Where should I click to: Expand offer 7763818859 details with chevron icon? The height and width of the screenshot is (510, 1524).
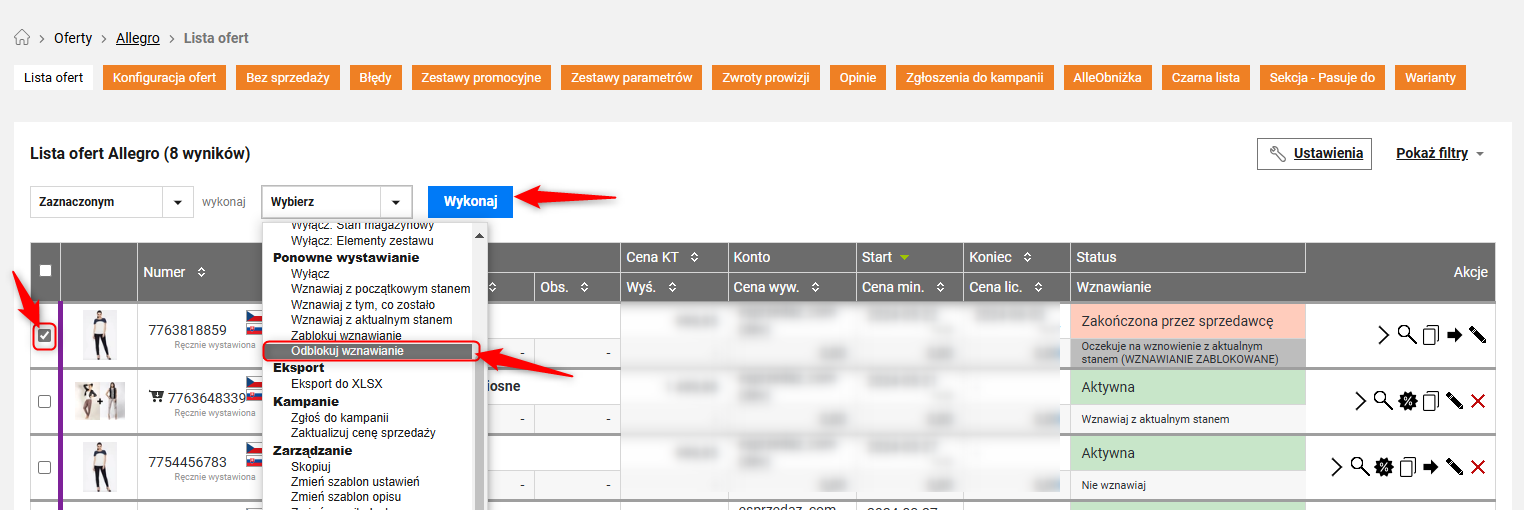pyautogui.click(x=1384, y=335)
